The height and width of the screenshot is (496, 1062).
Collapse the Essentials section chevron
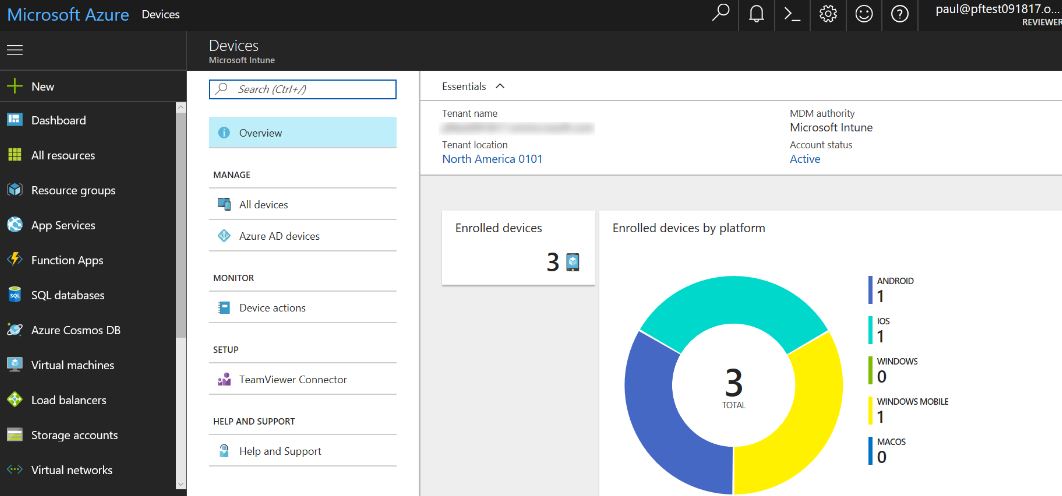tap(501, 86)
